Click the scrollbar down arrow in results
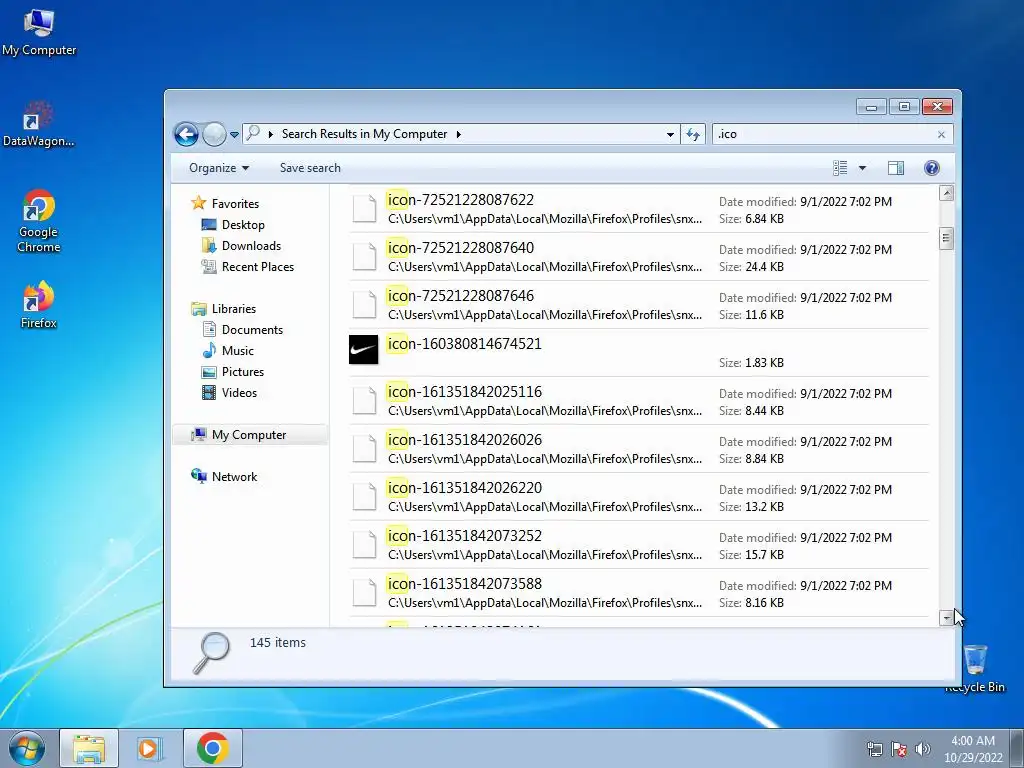Image resolution: width=1024 pixels, height=768 pixels. point(946,618)
